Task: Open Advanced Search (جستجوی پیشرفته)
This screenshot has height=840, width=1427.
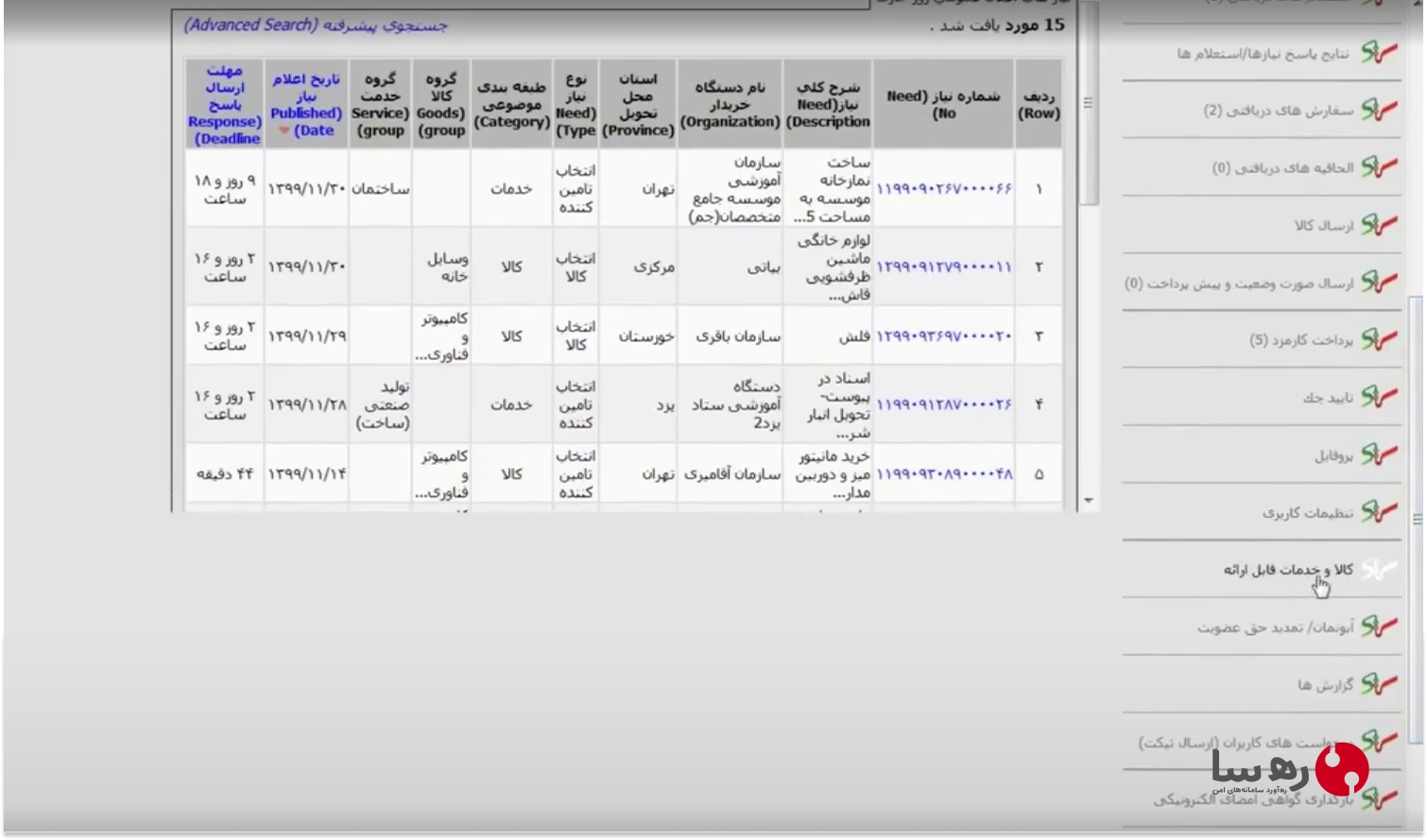Action: [316, 26]
